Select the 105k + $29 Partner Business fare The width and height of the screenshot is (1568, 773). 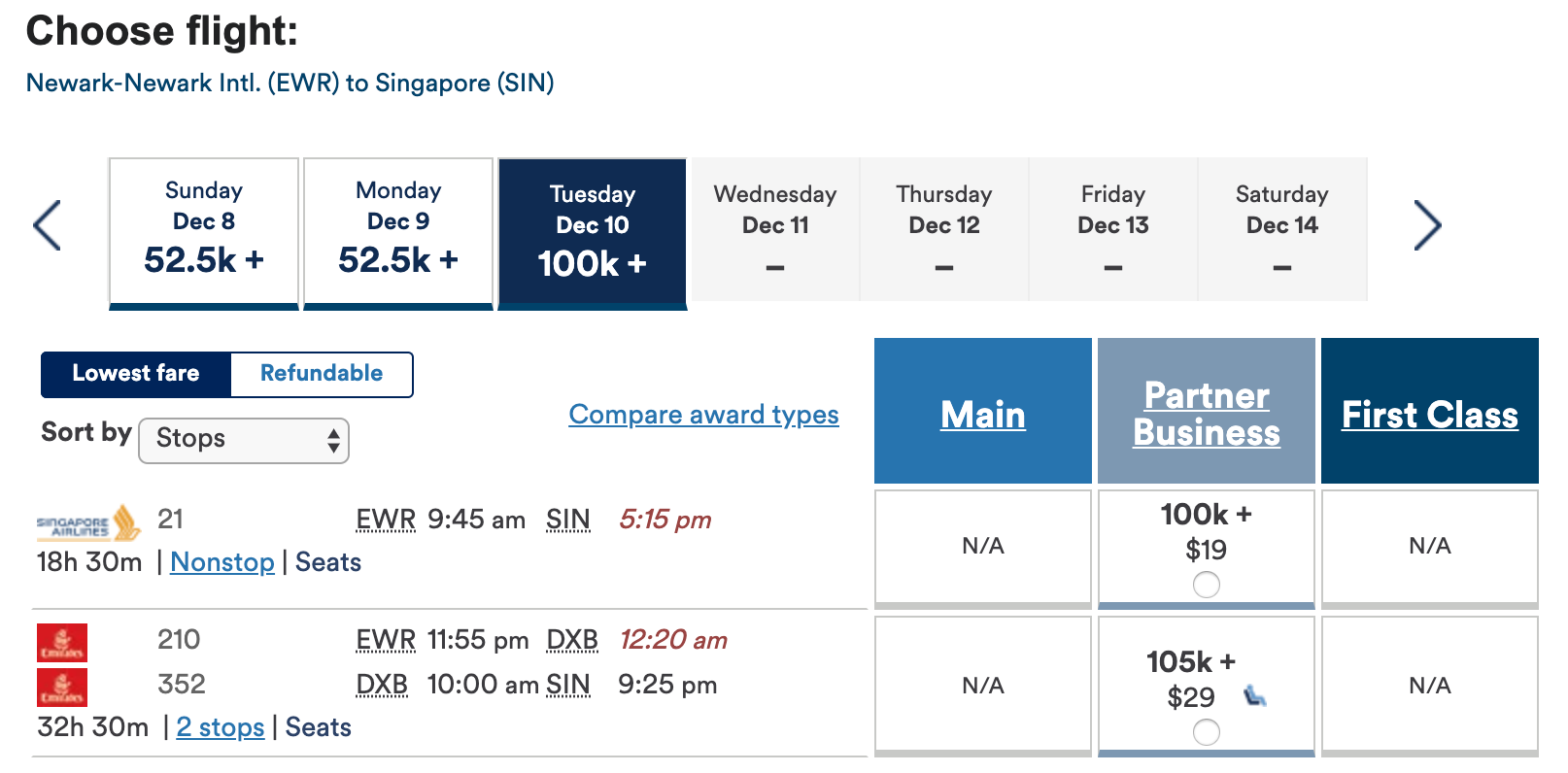(1206, 732)
